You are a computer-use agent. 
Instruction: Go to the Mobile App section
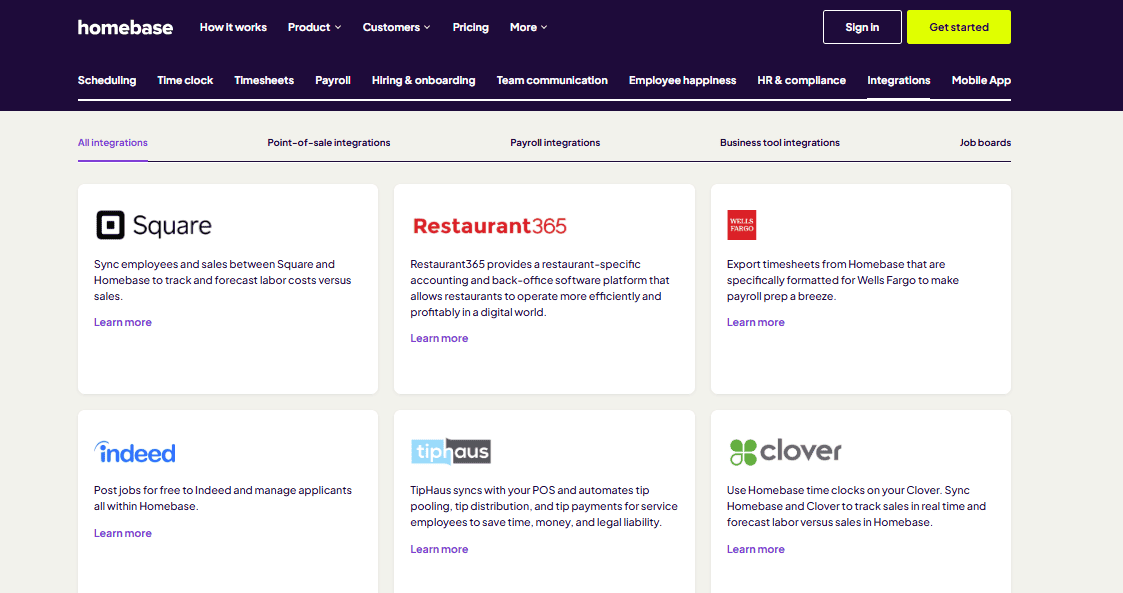pyautogui.click(x=981, y=80)
